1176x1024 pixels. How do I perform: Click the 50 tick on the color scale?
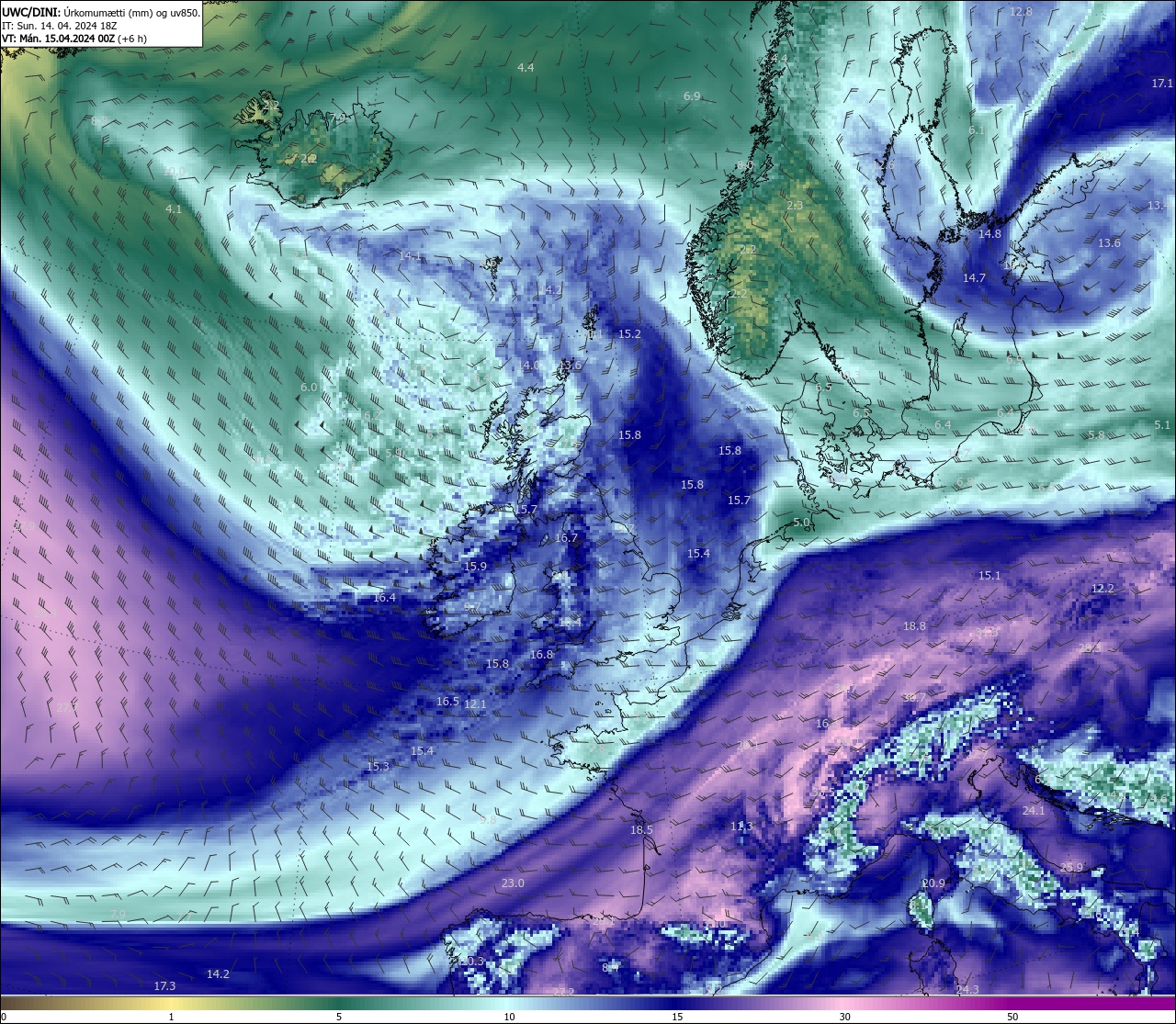point(1012,1017)
